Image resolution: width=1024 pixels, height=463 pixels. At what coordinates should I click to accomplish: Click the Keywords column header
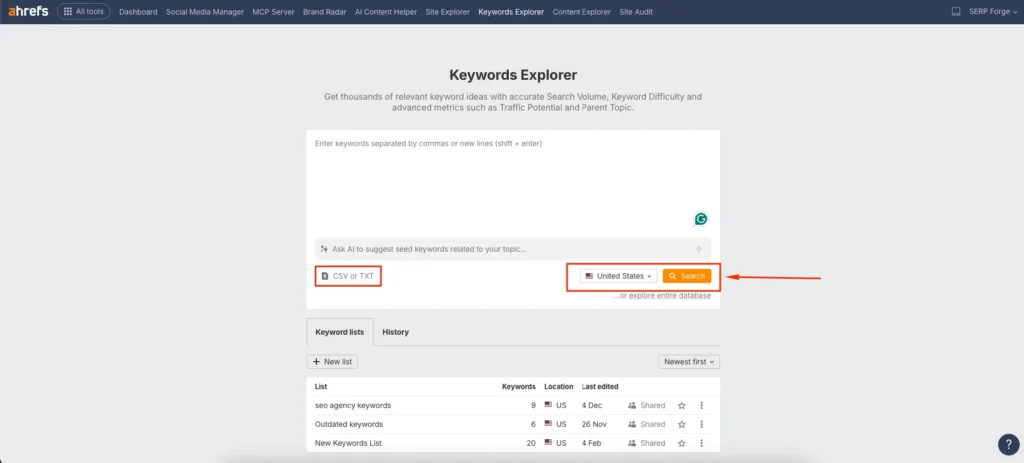pos(519,387)
